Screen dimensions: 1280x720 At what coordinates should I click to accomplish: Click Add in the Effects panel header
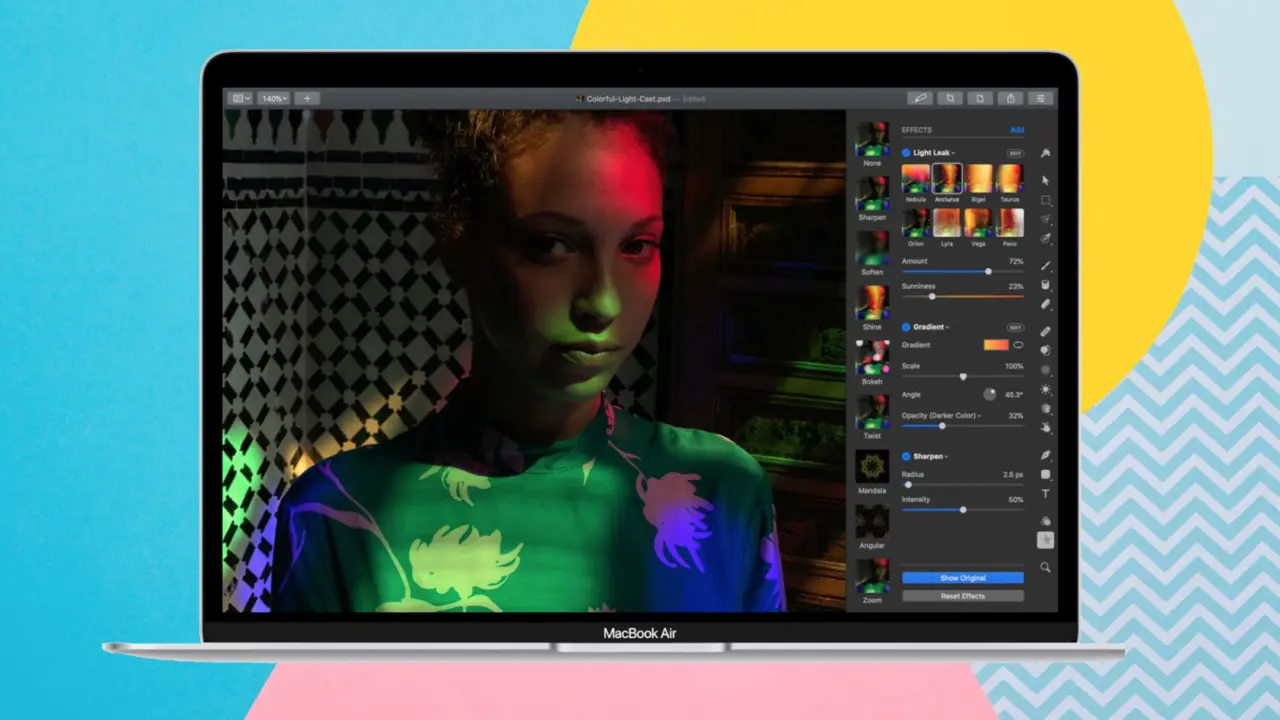click(x=1016, y=130)
